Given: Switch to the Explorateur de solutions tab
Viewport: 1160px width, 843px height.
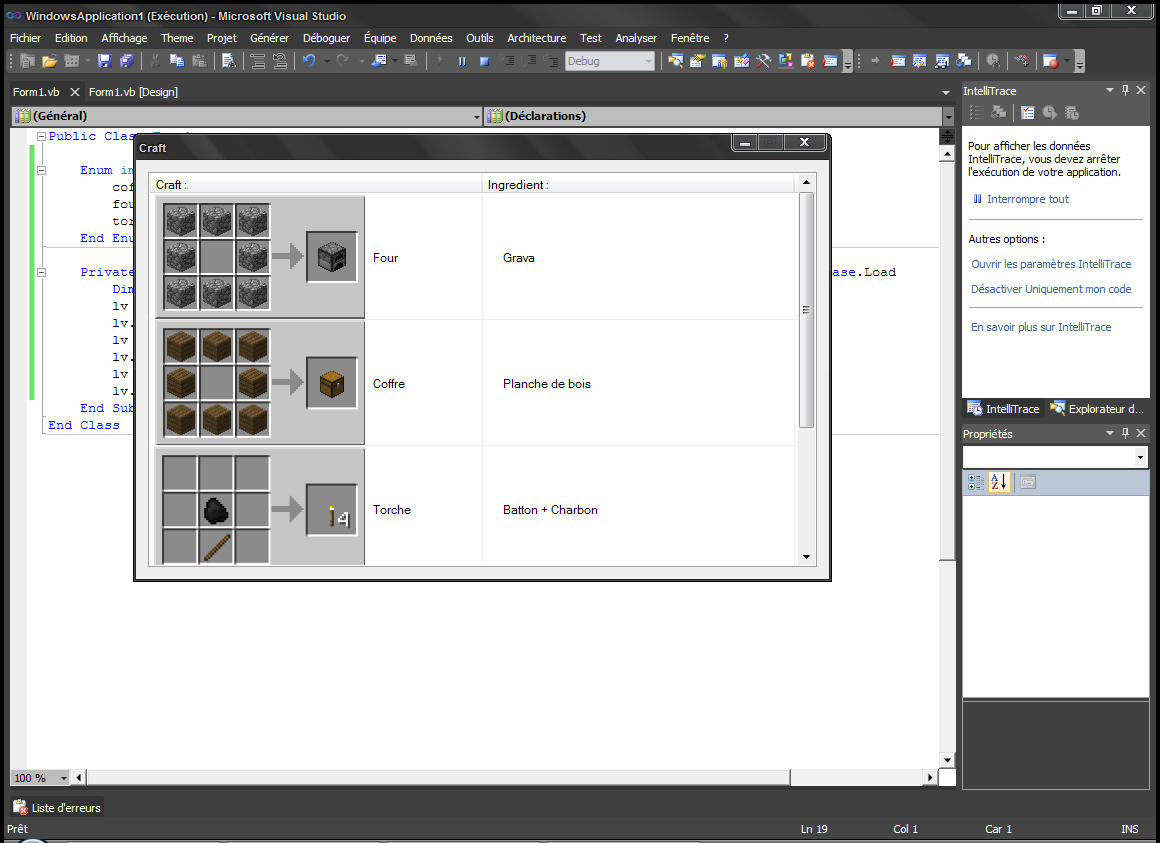Looking at the screenshot, I should [1097, 408].
